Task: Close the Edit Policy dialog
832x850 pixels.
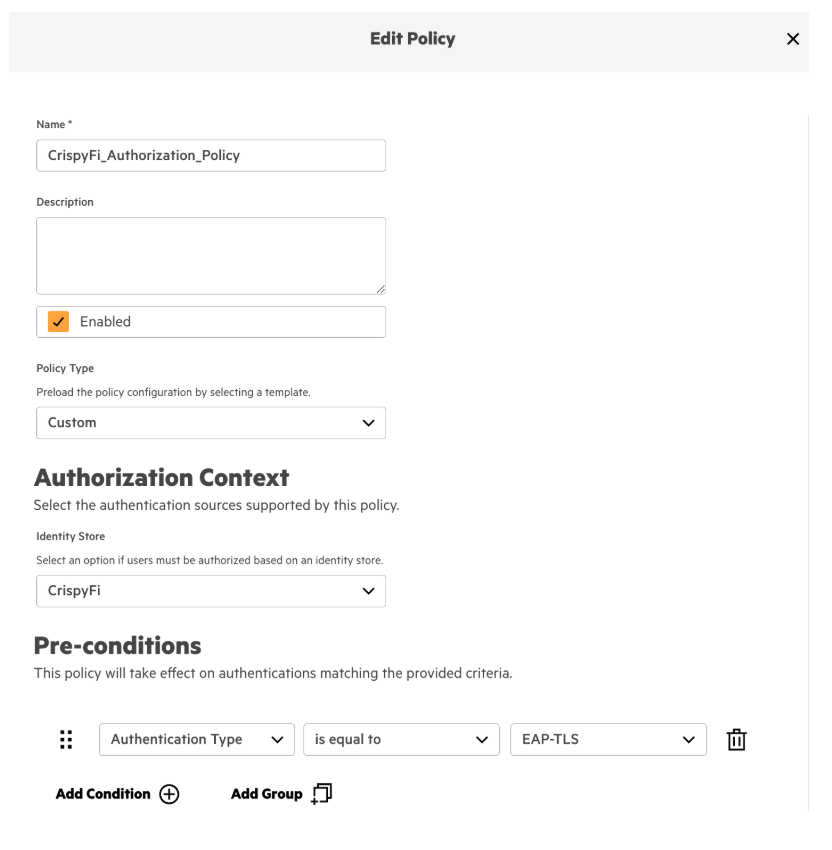Action: [793, 39]
